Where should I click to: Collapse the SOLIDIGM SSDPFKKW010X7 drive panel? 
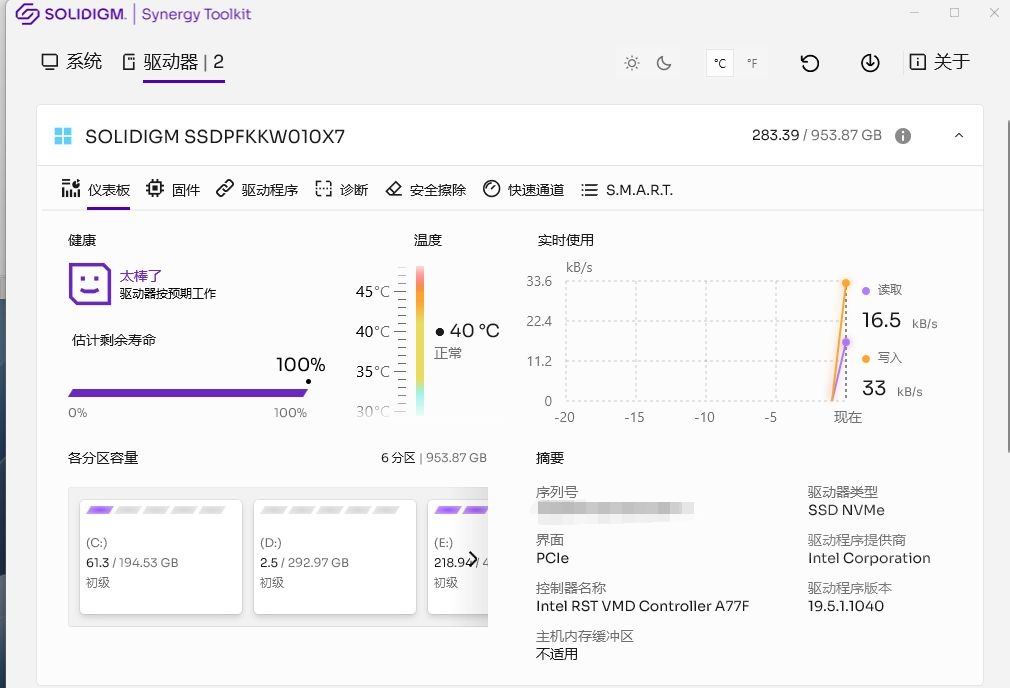pos(959,136)
